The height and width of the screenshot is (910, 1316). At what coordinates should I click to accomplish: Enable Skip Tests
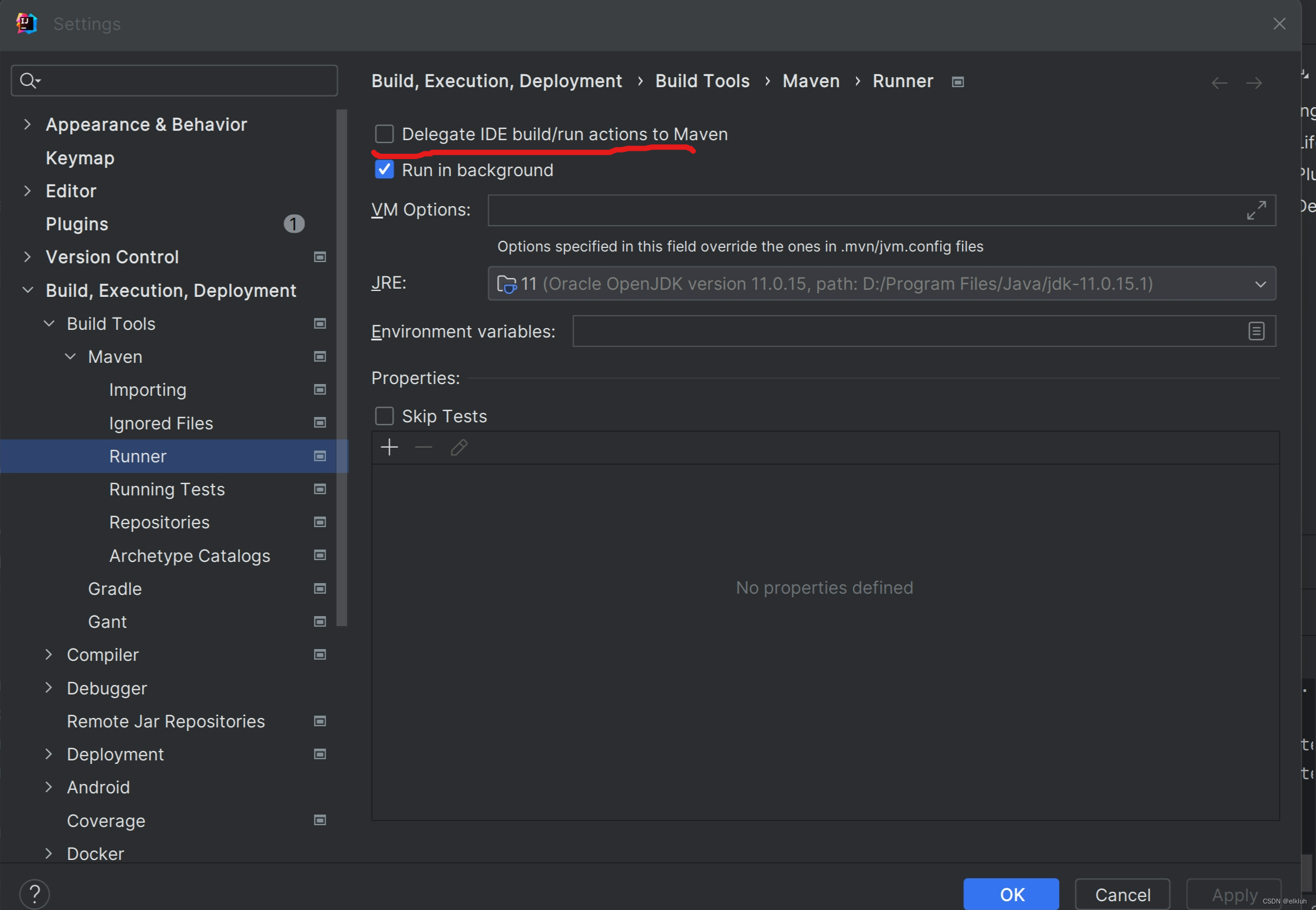383,415
